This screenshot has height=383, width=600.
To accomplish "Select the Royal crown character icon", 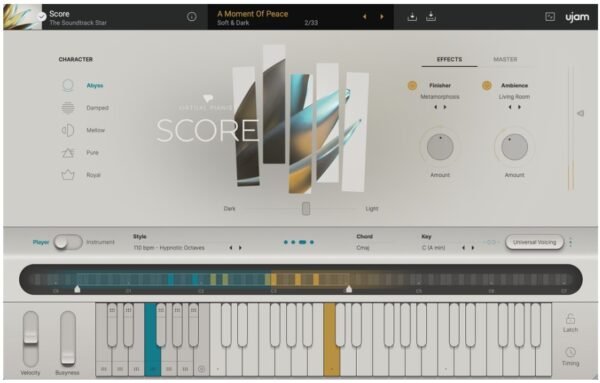I will (68, 175).
